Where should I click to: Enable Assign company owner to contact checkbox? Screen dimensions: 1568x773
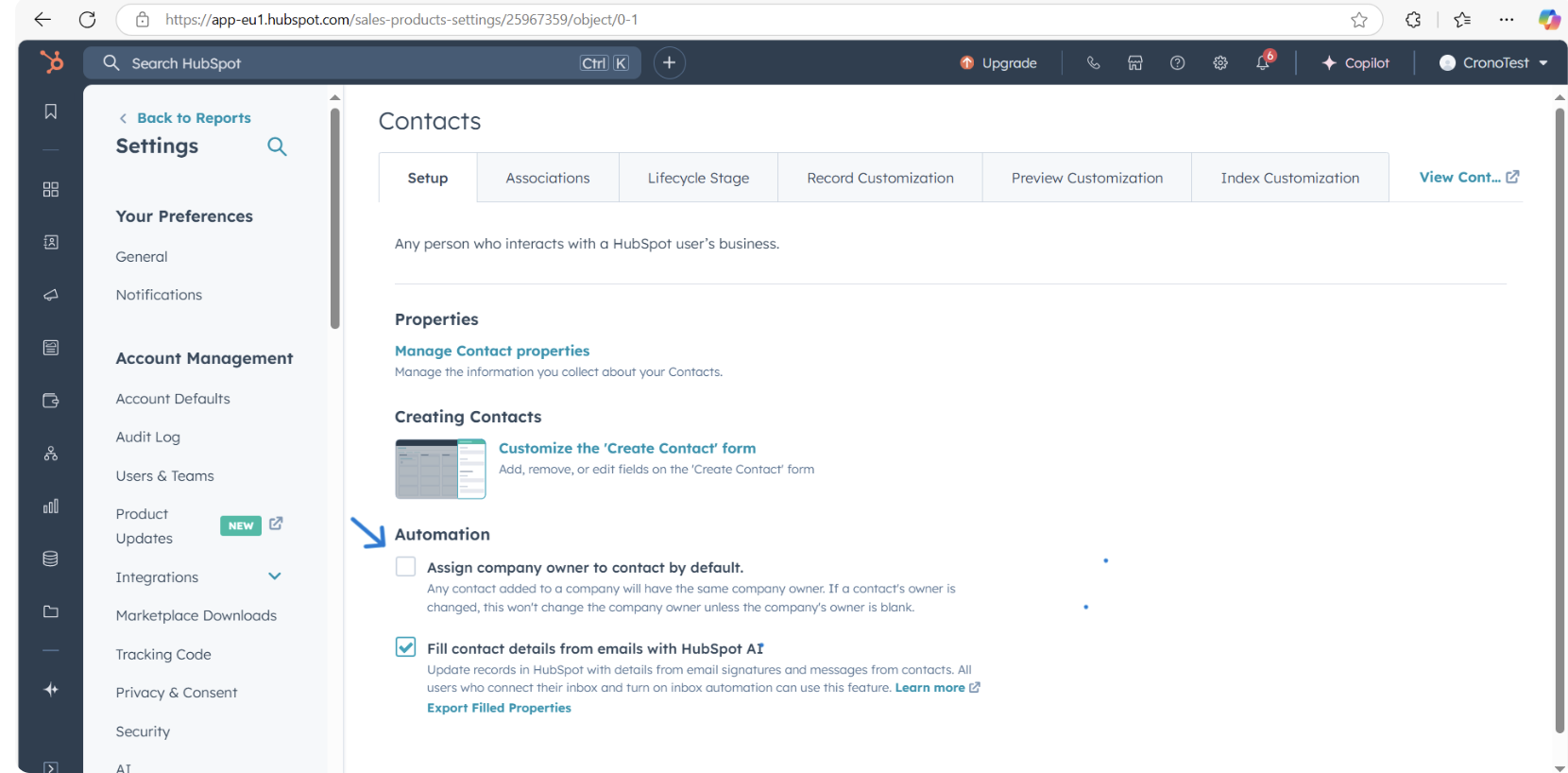(405, 566)
